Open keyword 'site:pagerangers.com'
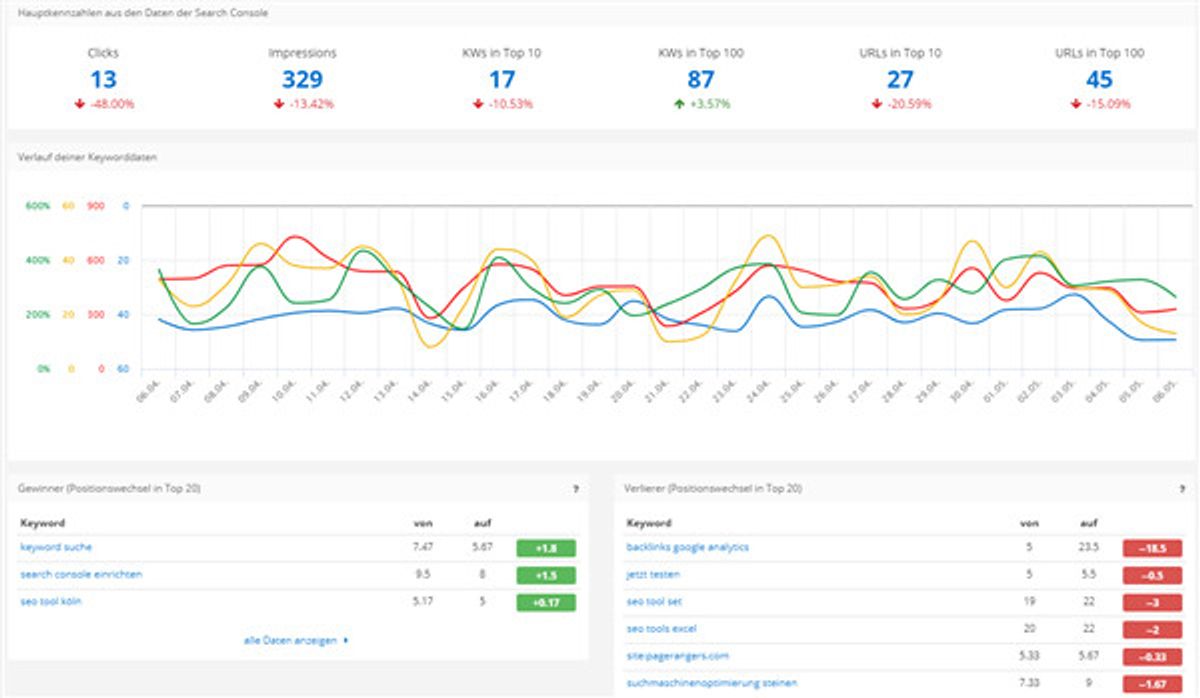The height and width of the screenshot is (698, 1200). pyautogui.click(x=677, y=655)
